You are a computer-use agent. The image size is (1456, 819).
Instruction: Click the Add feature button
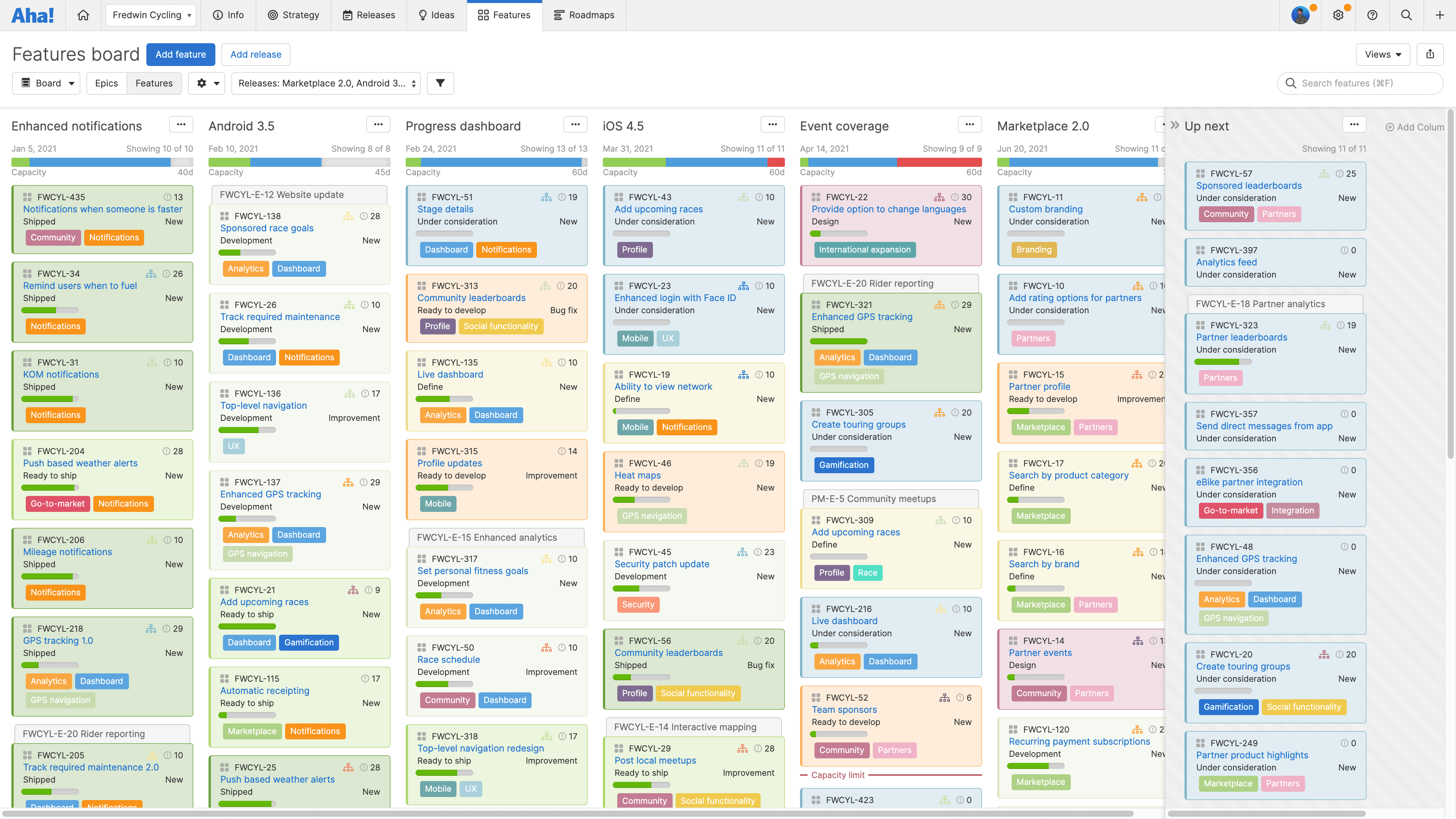(x=180, y=54)
